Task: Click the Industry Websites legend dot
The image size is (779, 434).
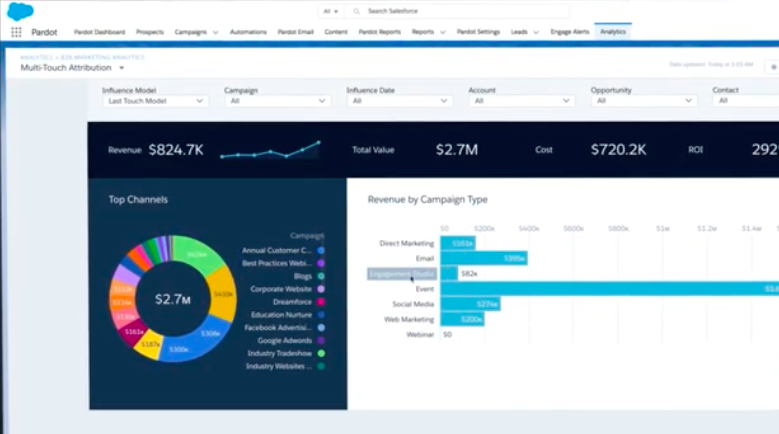Action: pyautogui.click(x=321, y=366)
